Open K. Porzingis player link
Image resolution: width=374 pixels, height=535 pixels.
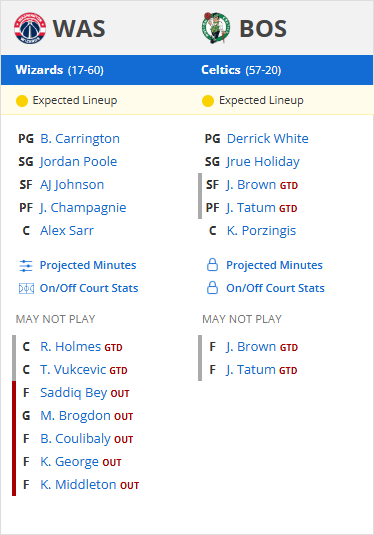click(x=261, y=231)
